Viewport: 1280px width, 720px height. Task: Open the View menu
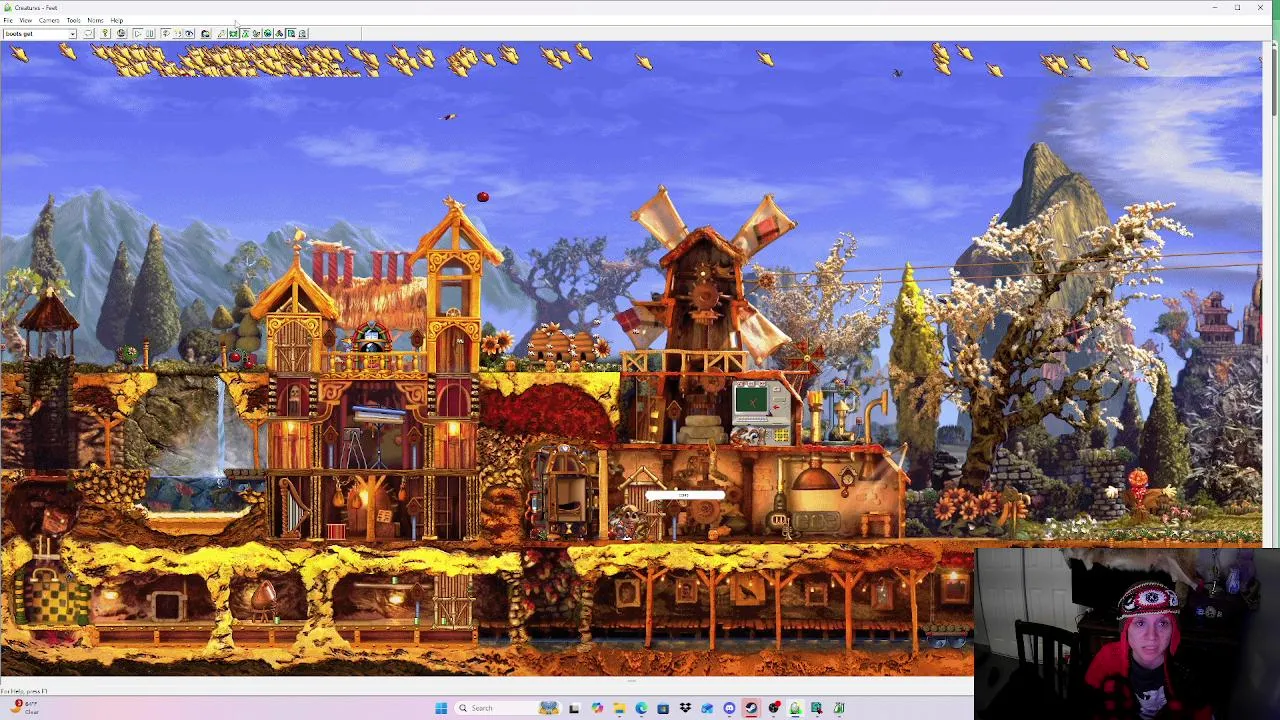click(26, 20)
